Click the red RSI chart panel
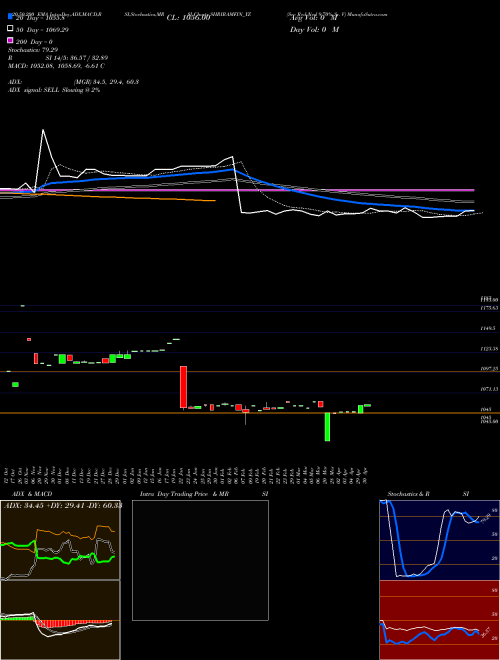Screen dimensions: 500x660 tap(439, 620)
